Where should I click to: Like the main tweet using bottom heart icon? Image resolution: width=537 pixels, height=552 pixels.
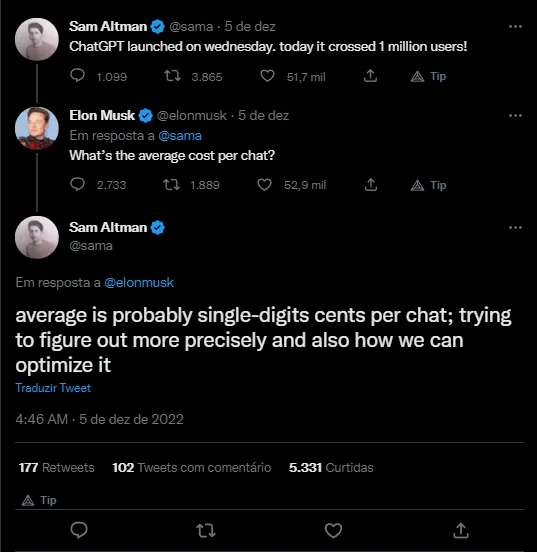tap(333, 531)
